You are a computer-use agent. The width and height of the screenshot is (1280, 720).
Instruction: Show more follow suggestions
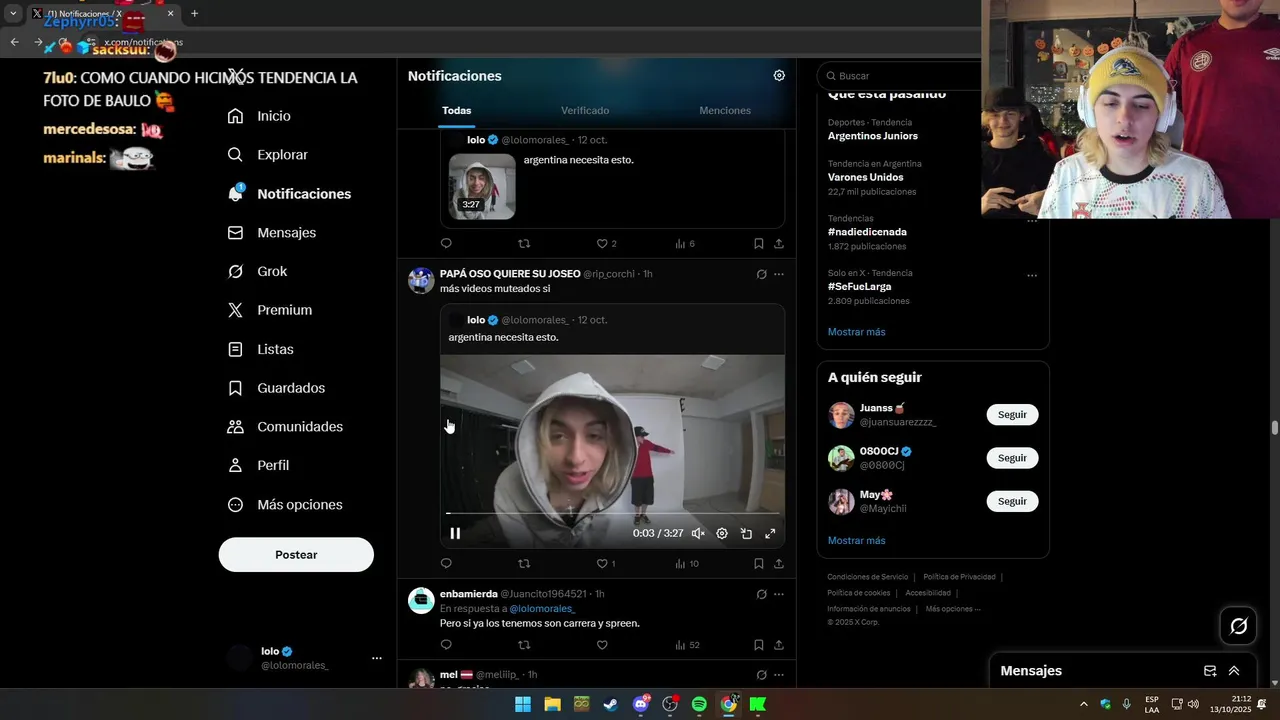coord(856,541)
